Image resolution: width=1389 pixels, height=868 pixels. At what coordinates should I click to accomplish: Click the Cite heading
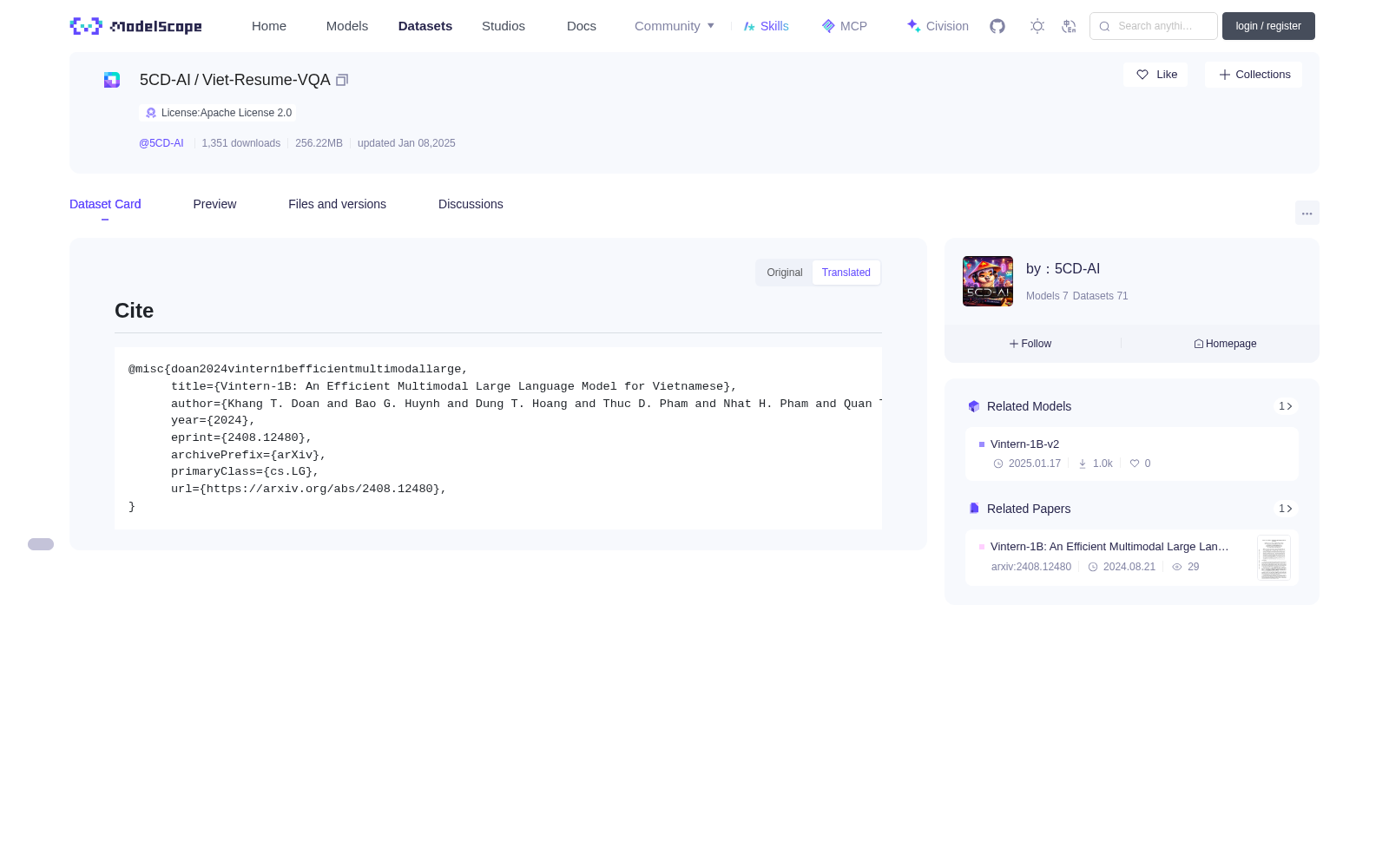134,311
